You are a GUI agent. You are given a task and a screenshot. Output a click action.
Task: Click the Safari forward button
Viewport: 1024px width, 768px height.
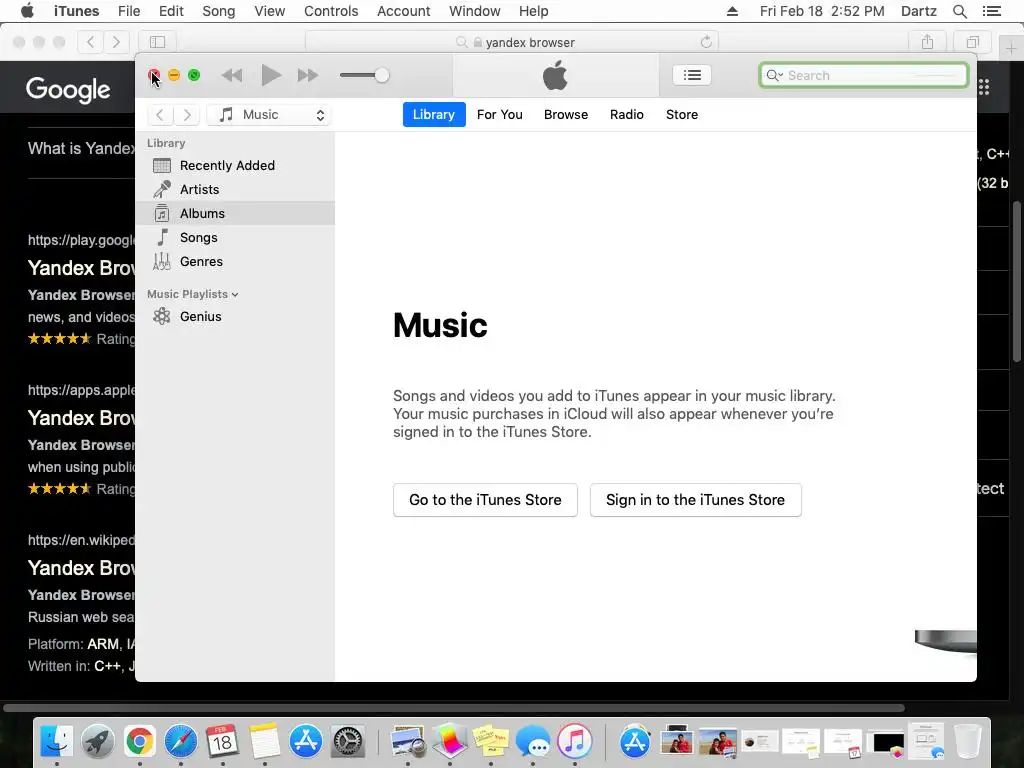pyautogui.click(x=116, y=42)
